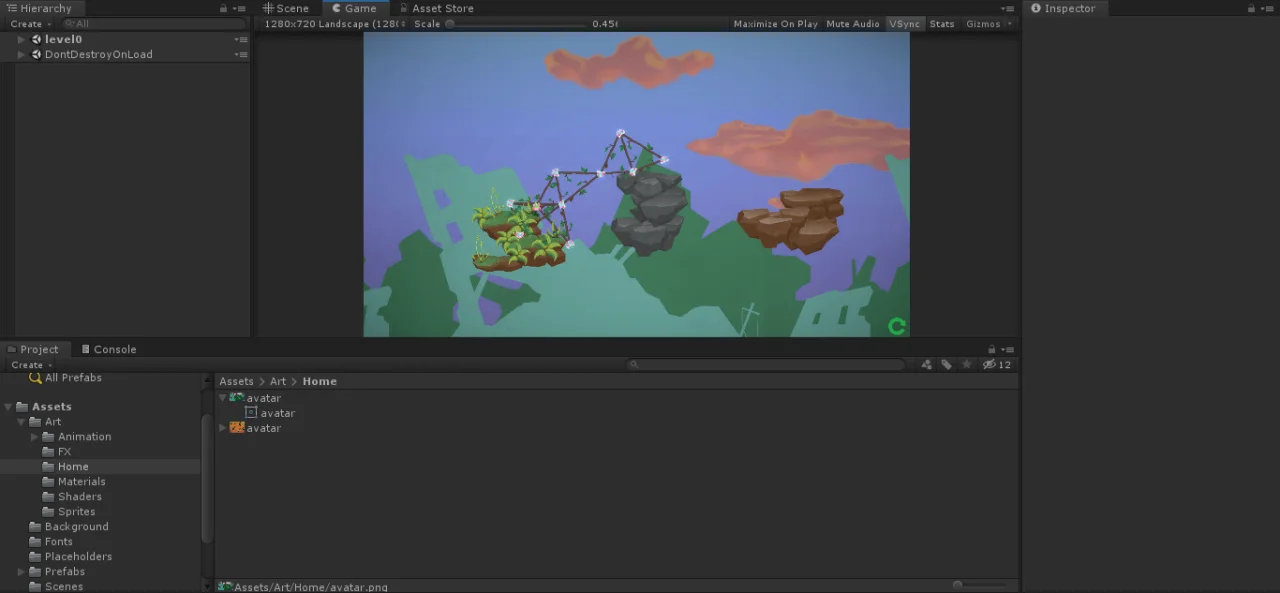Open the Game view panel options menu icon
The image size is (1280, 593).
(1008, 8)
